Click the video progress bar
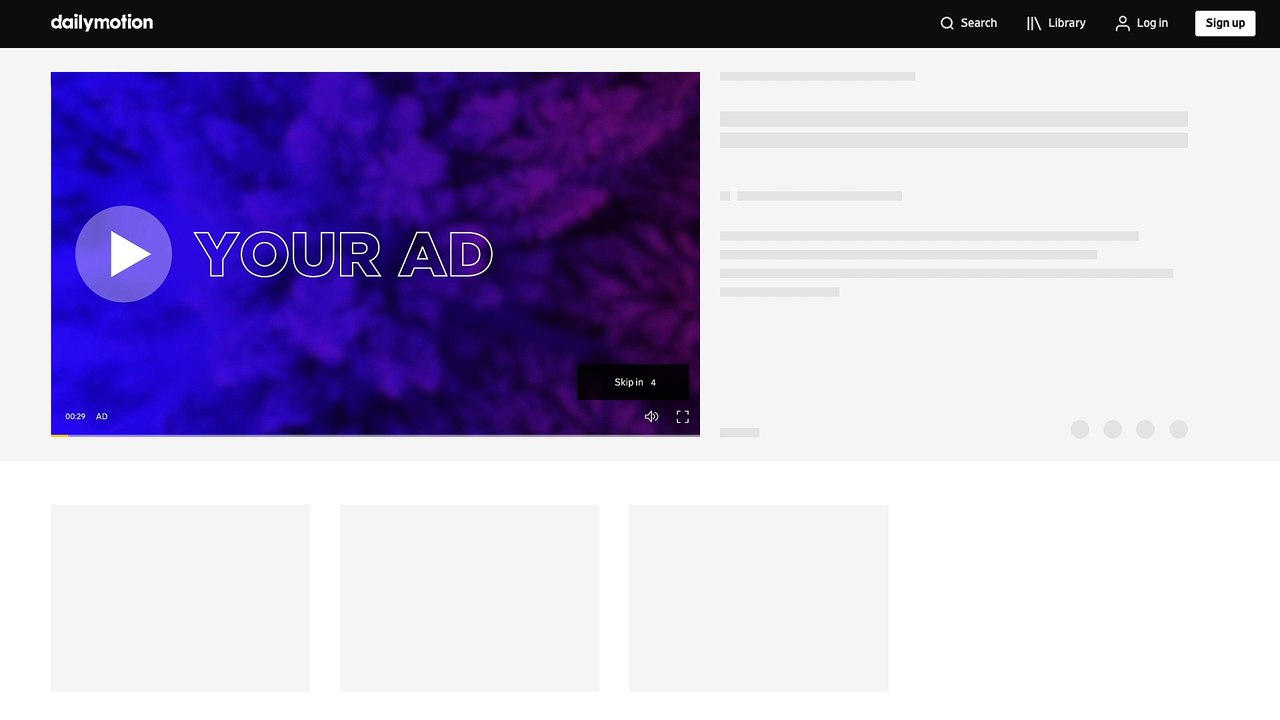The image size is (1280, 720). point(375,435)
